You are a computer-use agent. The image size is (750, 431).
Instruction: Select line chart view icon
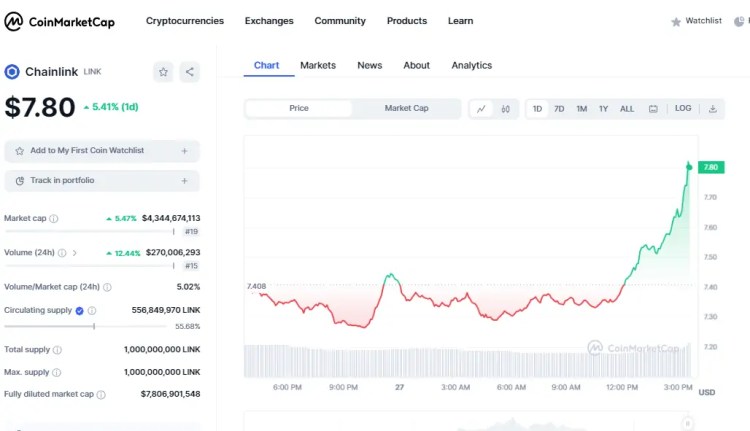tap(481, 109)
